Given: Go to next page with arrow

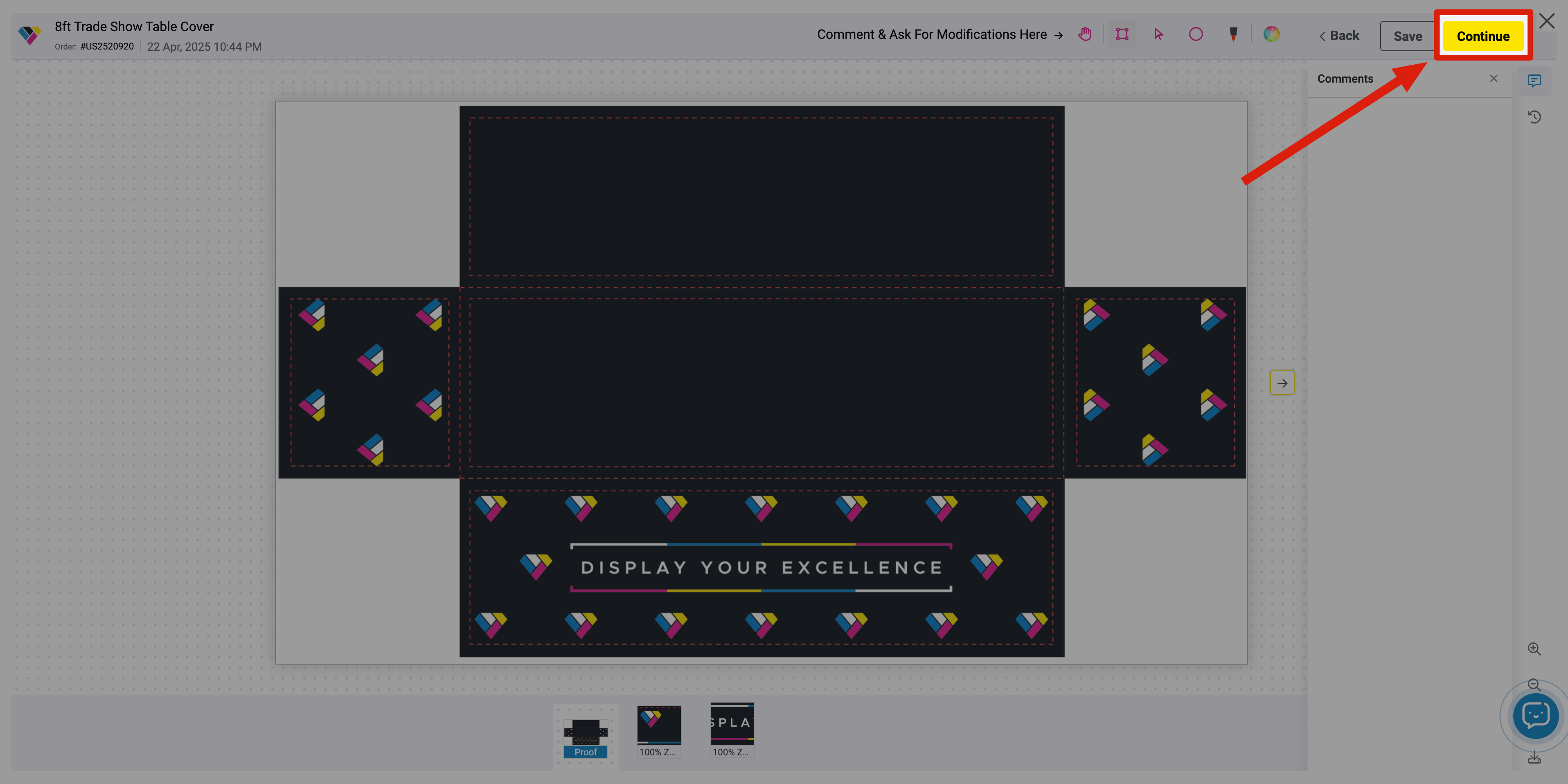Looking at the screenshot, I should coord(1282,383).
